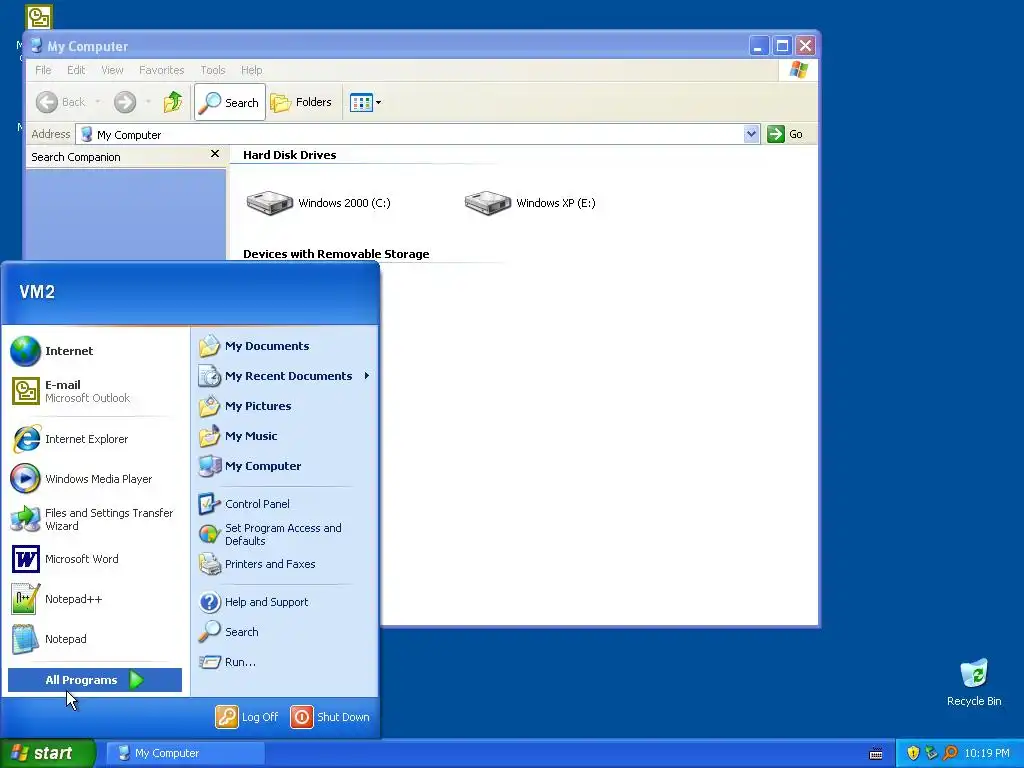Viewport: 1024px width, 768px height.
Task: Click the Back toolbar button
Action: click(60, 102)
